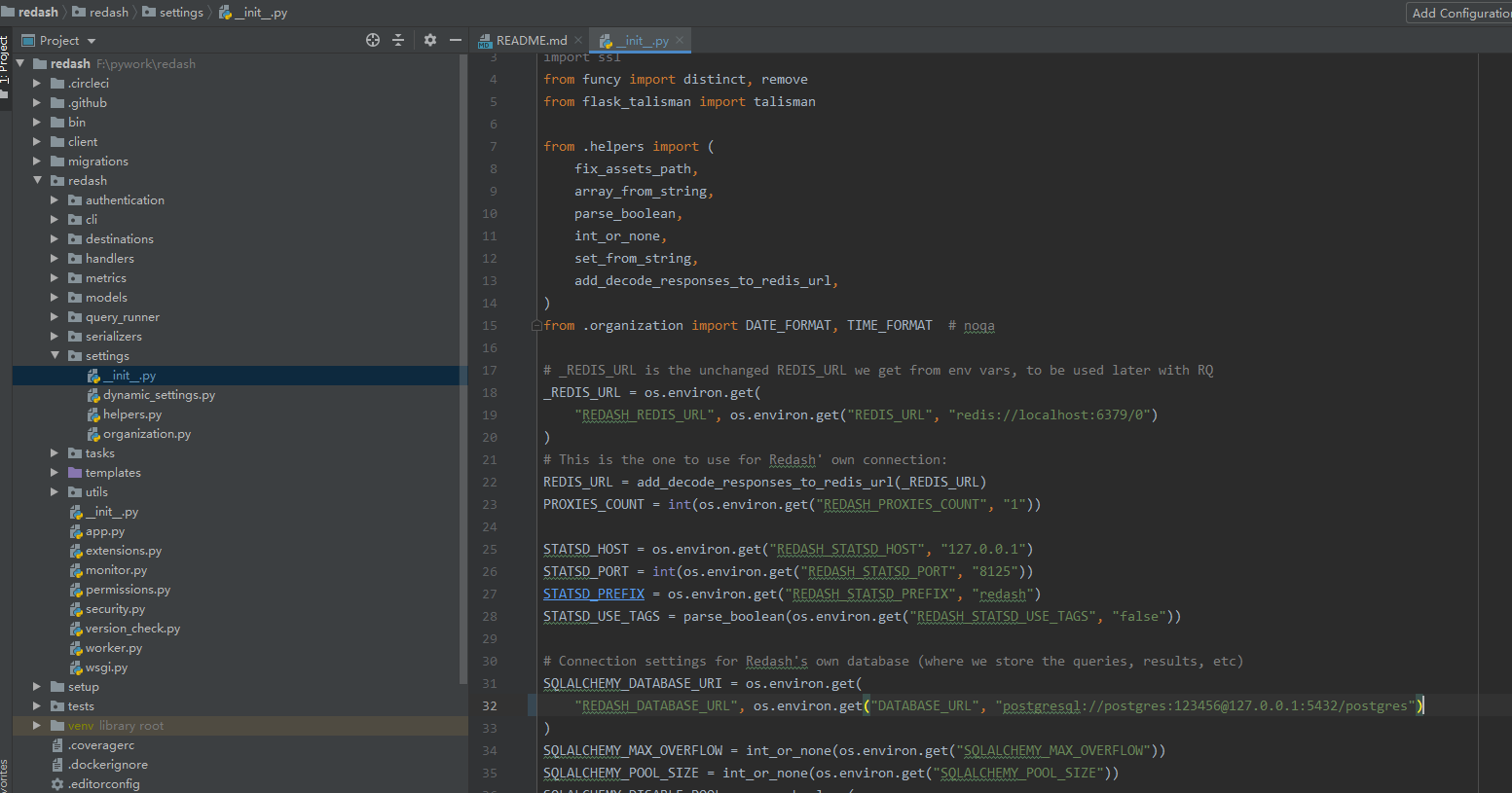1512x793 pixels.
Task: Collapse the settings package arrow
Action: coord(55,355)
